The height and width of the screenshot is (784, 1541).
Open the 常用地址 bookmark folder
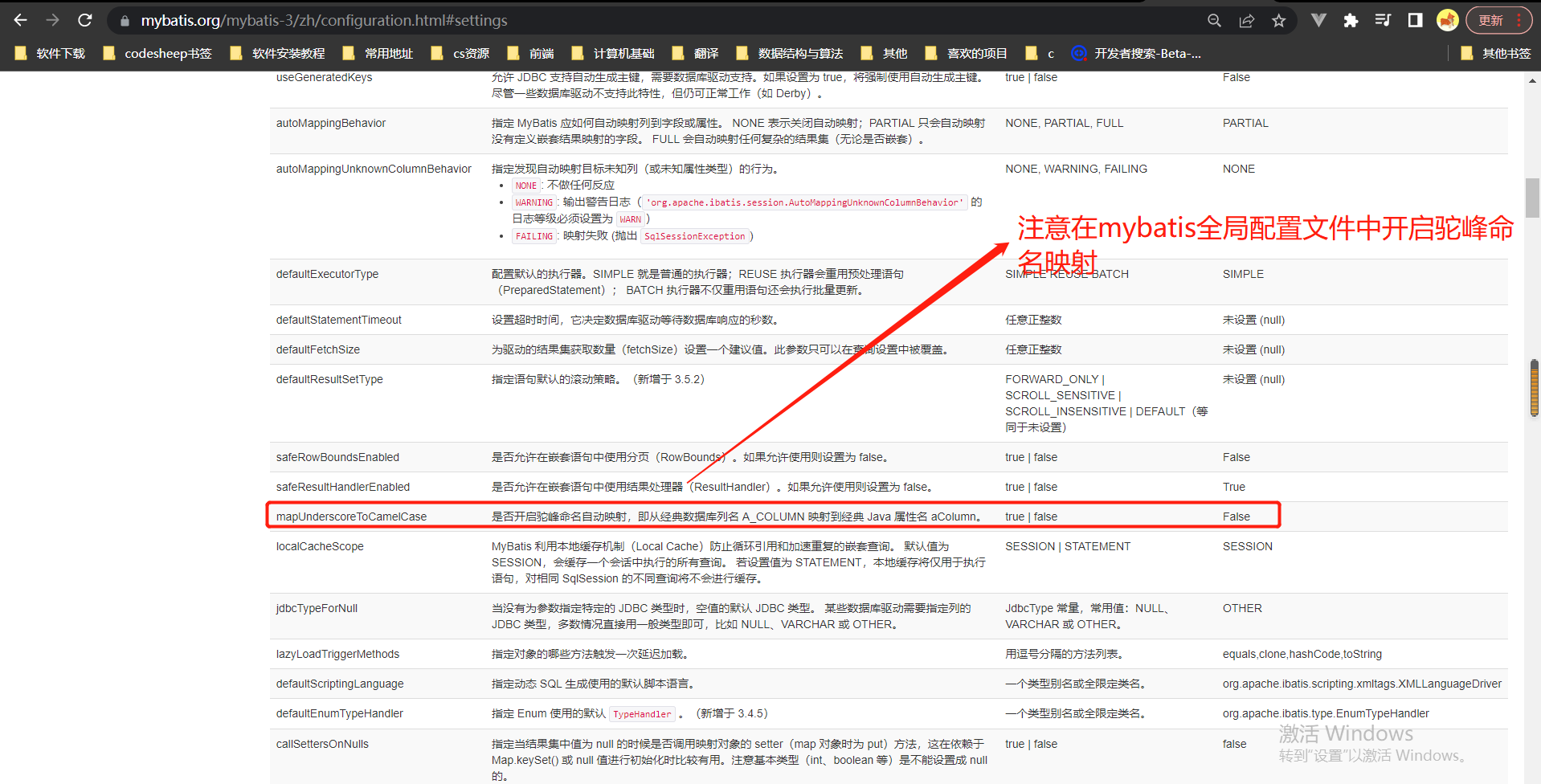[x=378, y=53]
